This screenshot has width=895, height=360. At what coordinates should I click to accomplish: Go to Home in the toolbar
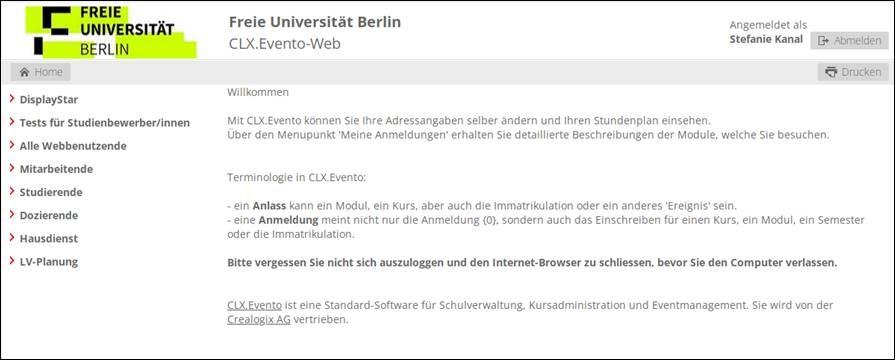(41, 72)
